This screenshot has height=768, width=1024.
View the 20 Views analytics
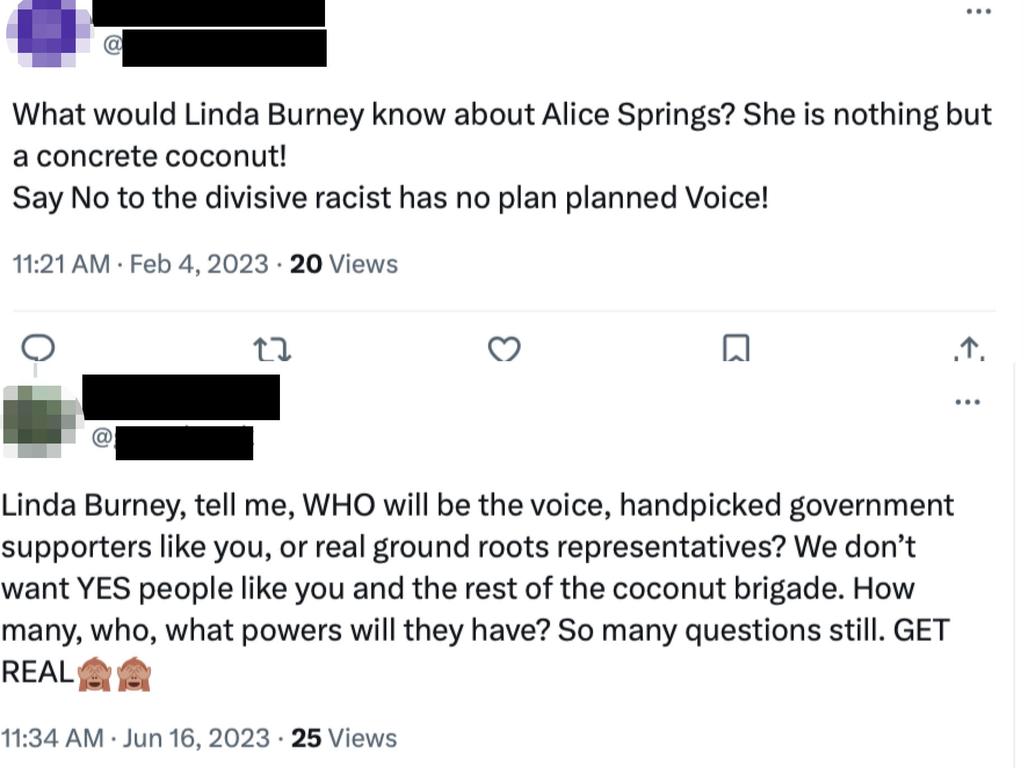(344, 264)
